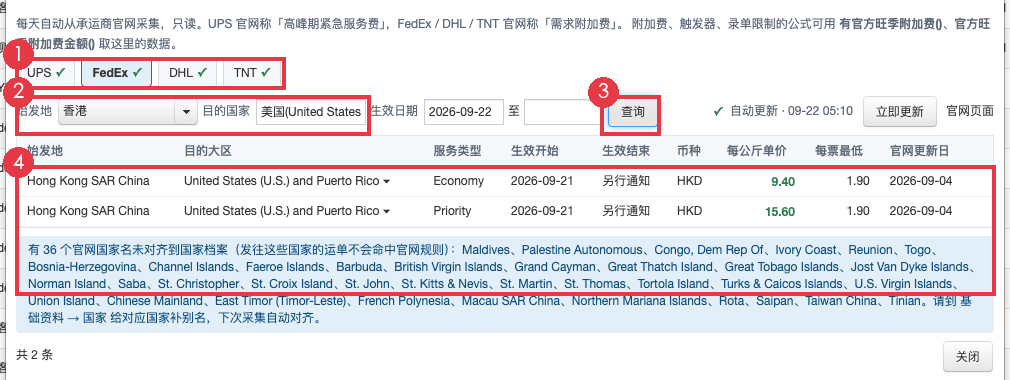Viewport: 1010px width, 380px height.
Task: Switch to the TNT carrier tab
Action: pos(252,73)
